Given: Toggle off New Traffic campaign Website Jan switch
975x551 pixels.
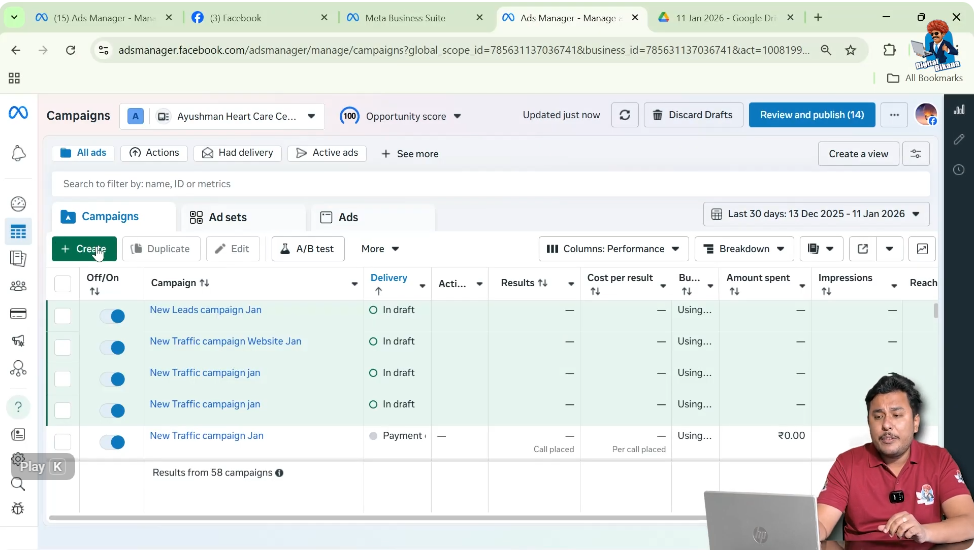Looking at the screenshot, I should pos(113,348).
